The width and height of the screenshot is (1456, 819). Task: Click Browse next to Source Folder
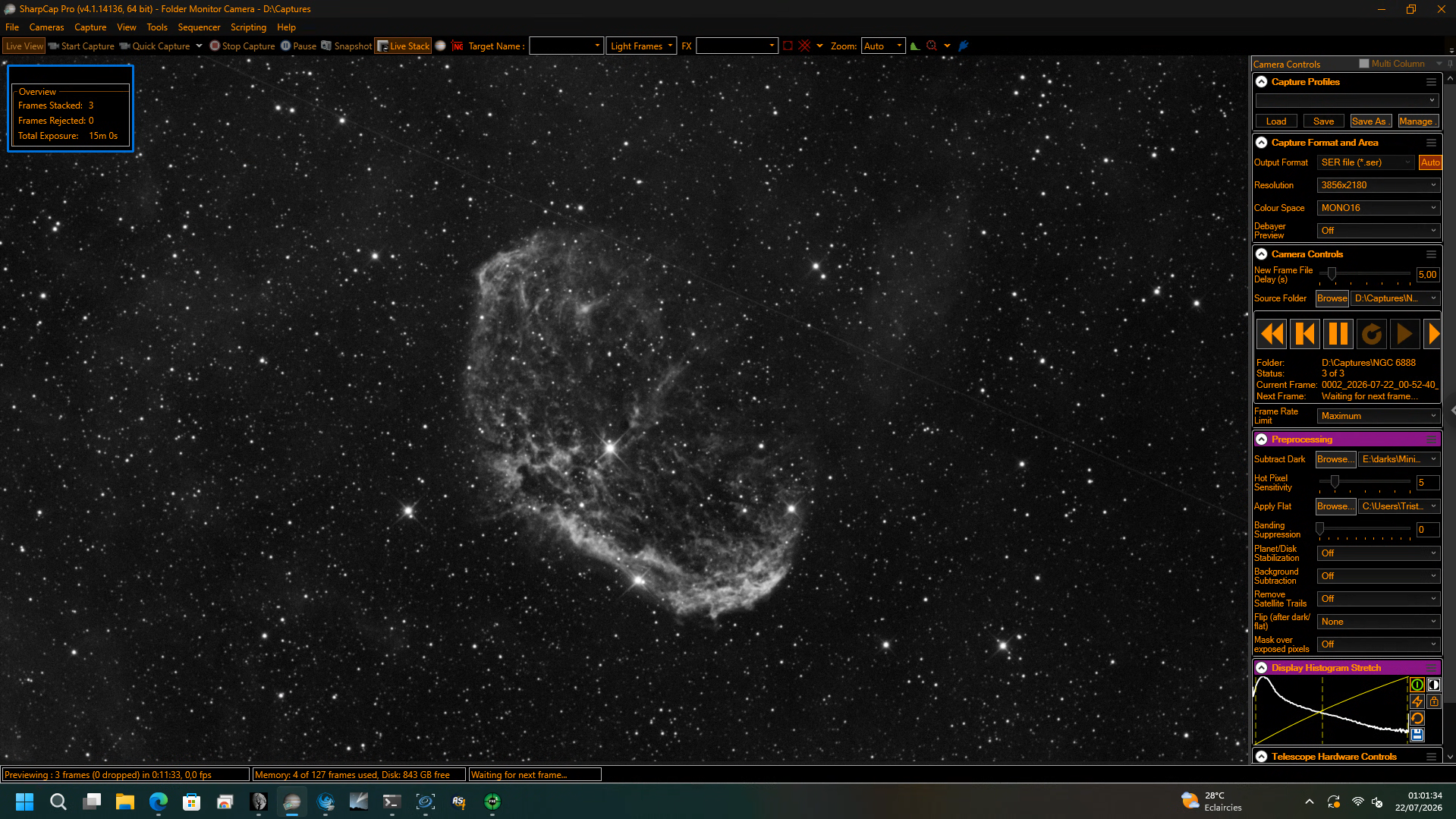pos(1332,298)
